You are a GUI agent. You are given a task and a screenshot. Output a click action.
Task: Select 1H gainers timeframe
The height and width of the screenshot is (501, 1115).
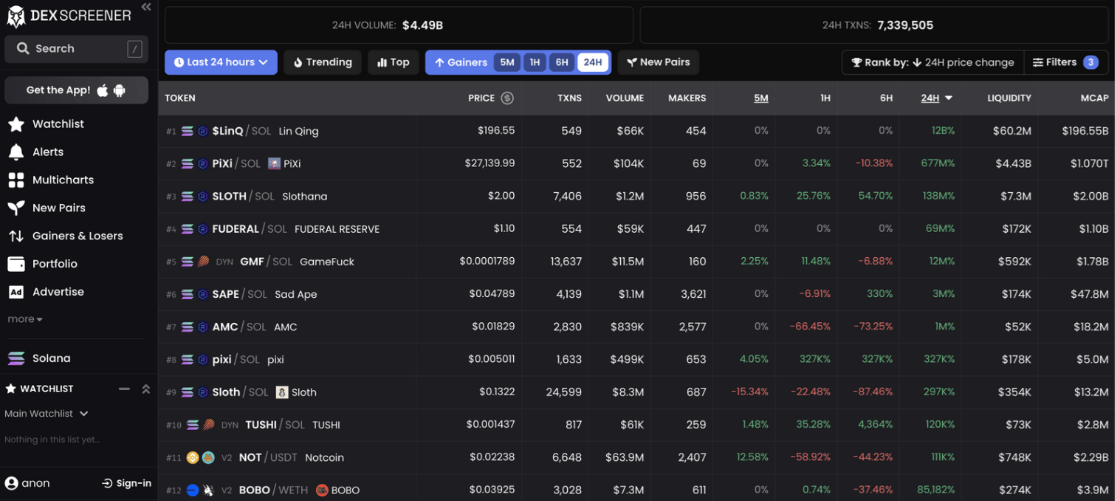(x=535, y=63)
